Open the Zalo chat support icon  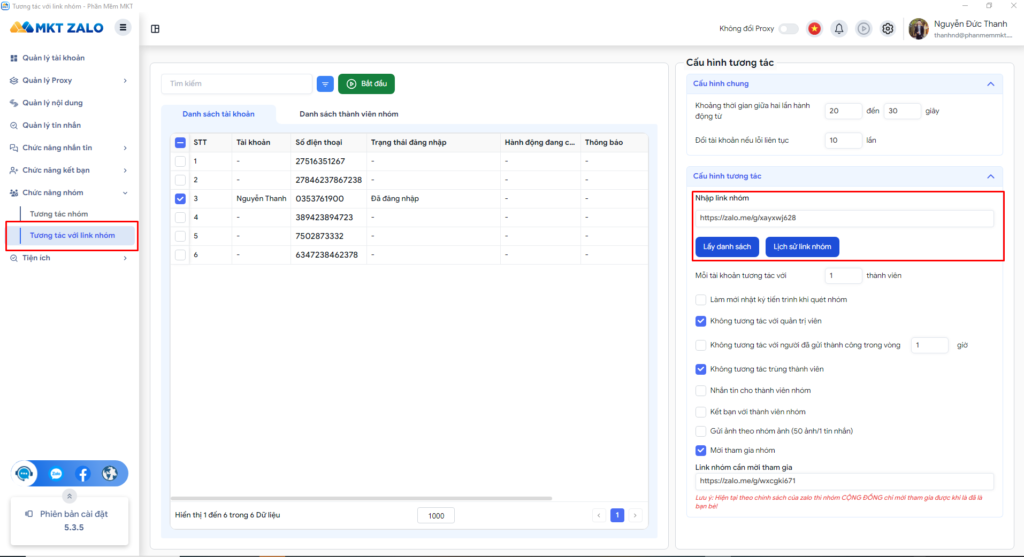tap(56, 474)
